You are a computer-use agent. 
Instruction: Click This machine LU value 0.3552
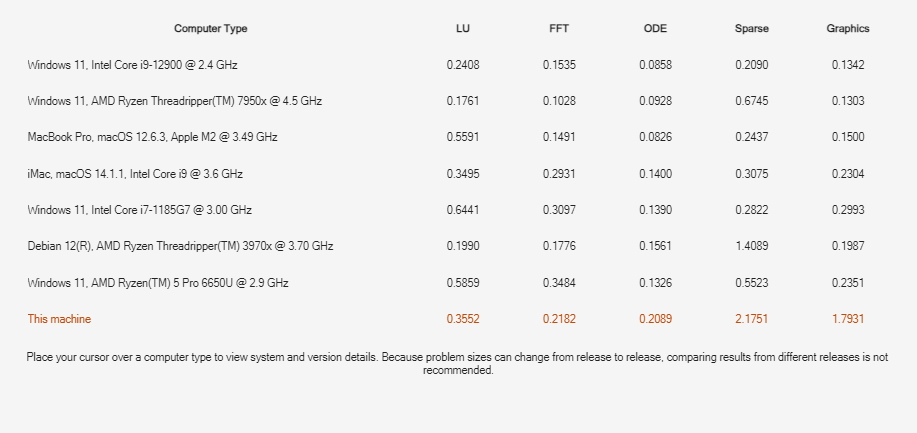point(463,319)
